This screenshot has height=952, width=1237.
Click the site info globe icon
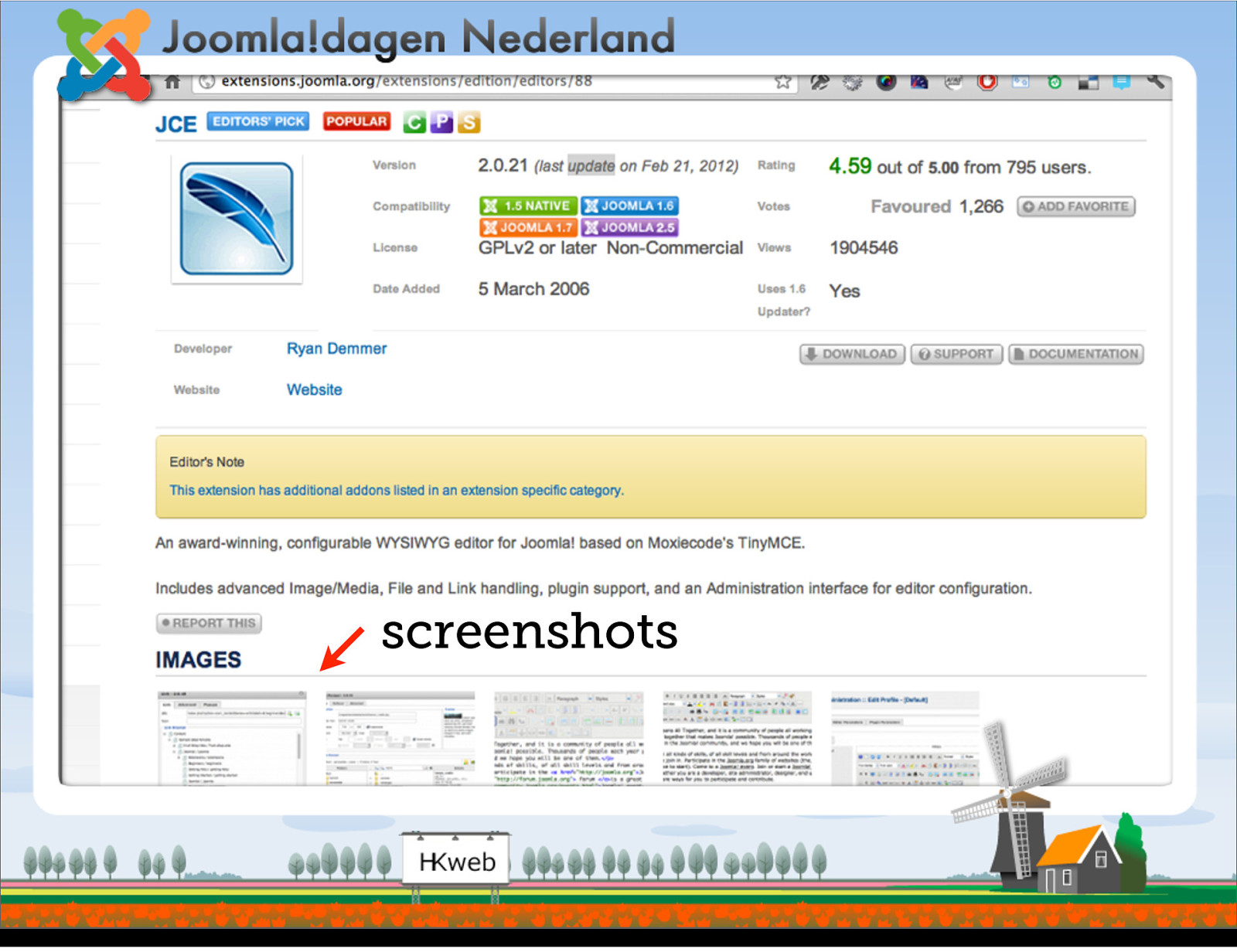click(x=206, y=81)
